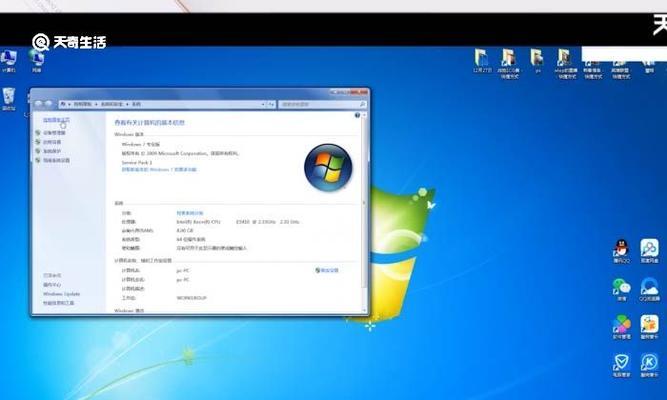
Task: Click the blue system rating link
Action: pos(190,213)
